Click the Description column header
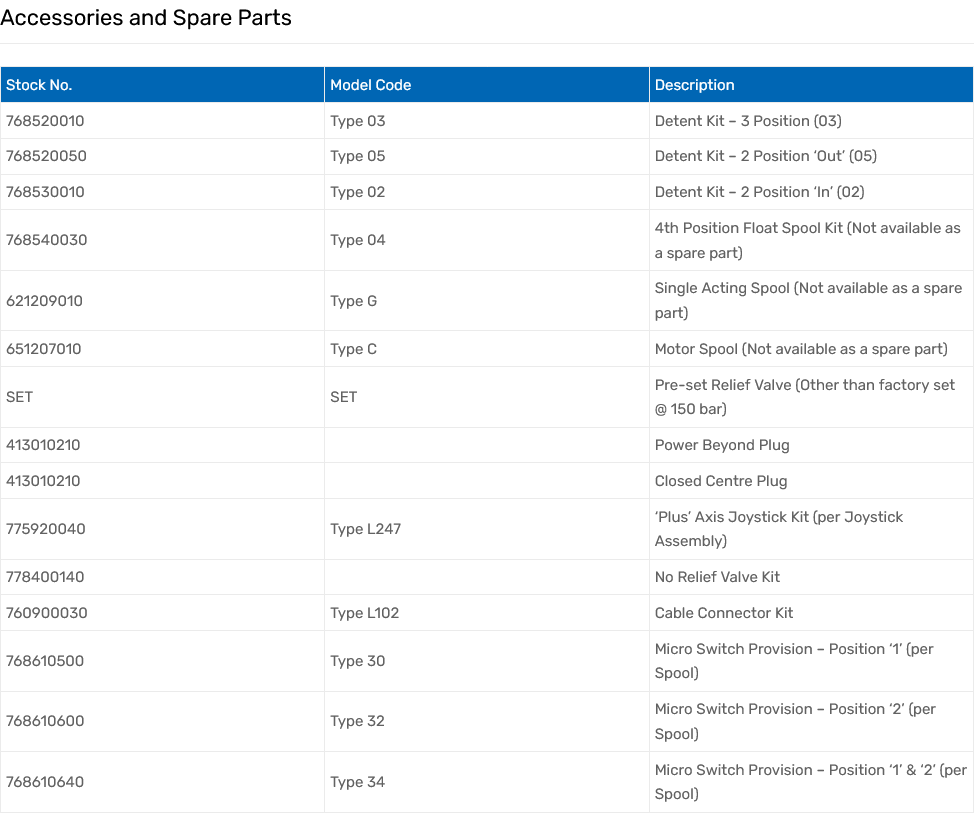The height and width of the screenshot is (813, 974). 694,85
